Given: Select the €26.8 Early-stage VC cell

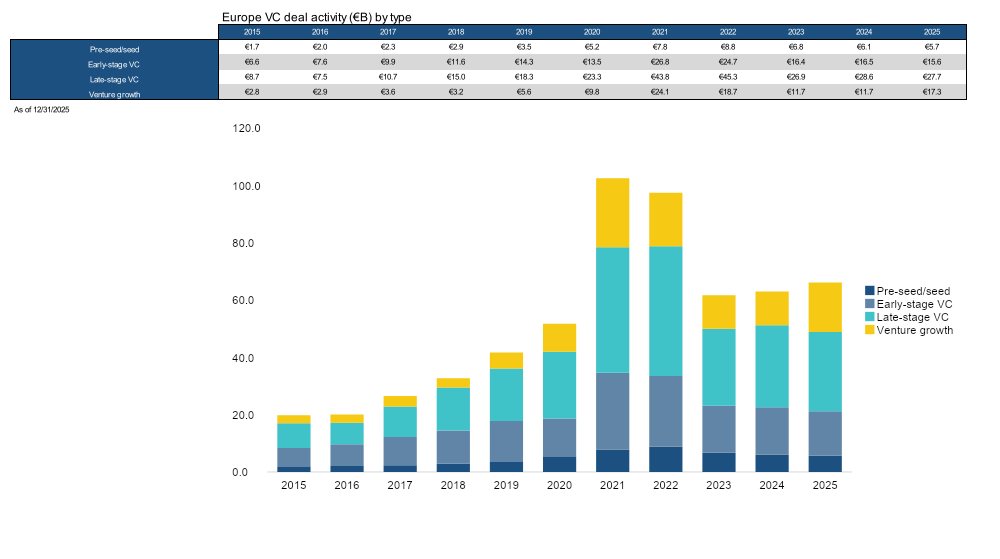Looking at the screenshot, I should coord(660,63).
